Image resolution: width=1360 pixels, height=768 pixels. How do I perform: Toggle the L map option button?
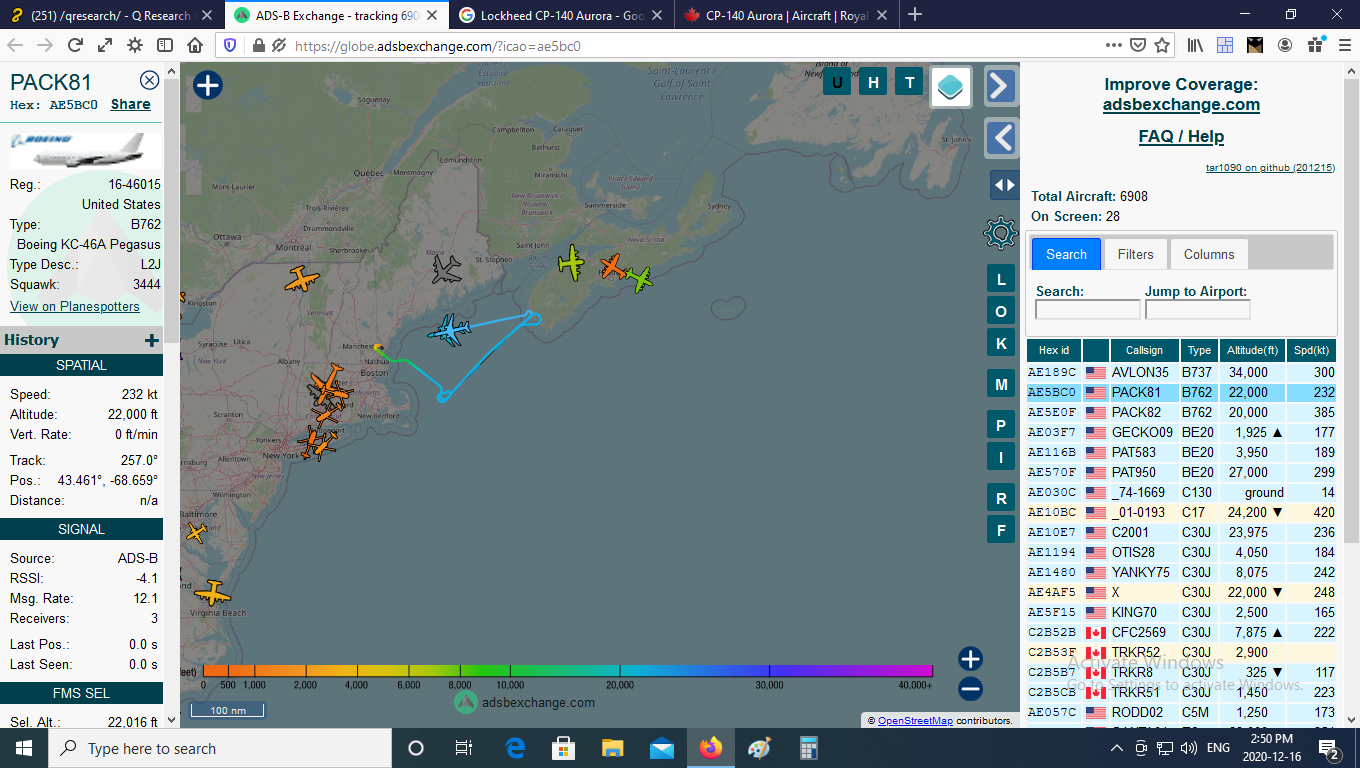1001,279
